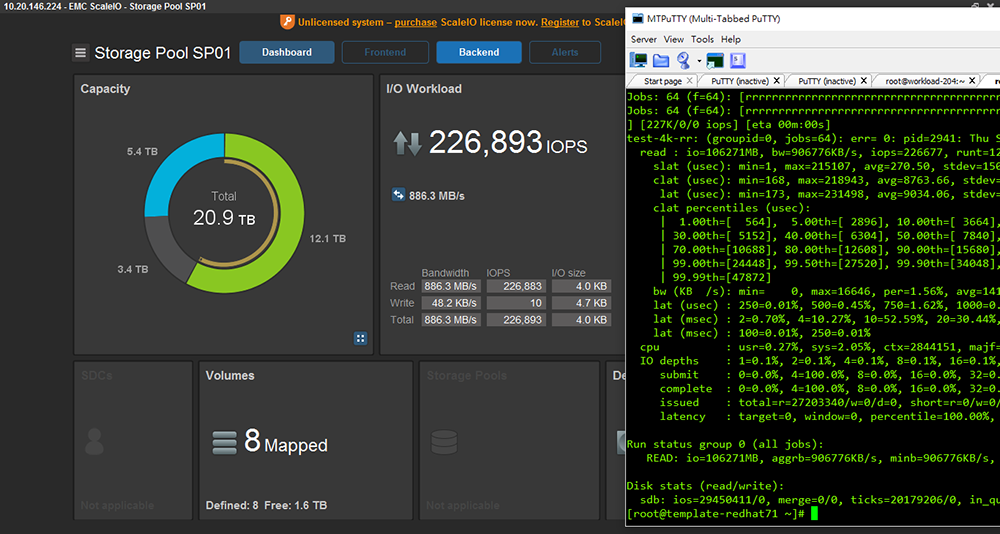Click the test-4k-rr job line in terminal
The width and height of the screenshot is (1000, 534).
coord(813,138)
